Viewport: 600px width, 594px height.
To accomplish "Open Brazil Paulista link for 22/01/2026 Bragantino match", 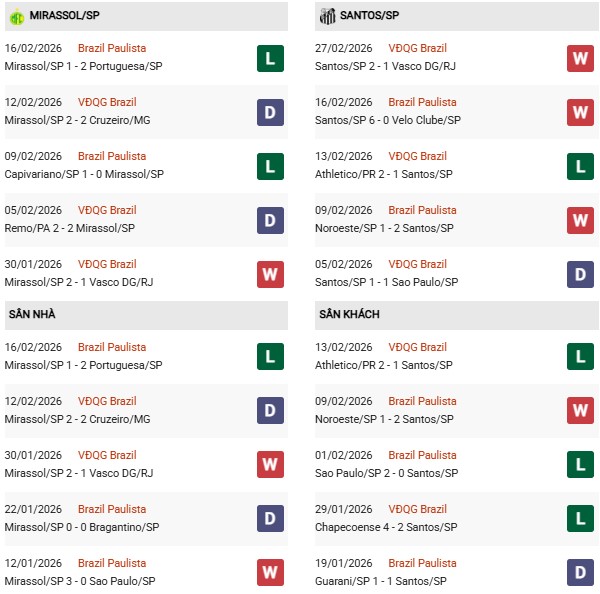I will 112,509.
